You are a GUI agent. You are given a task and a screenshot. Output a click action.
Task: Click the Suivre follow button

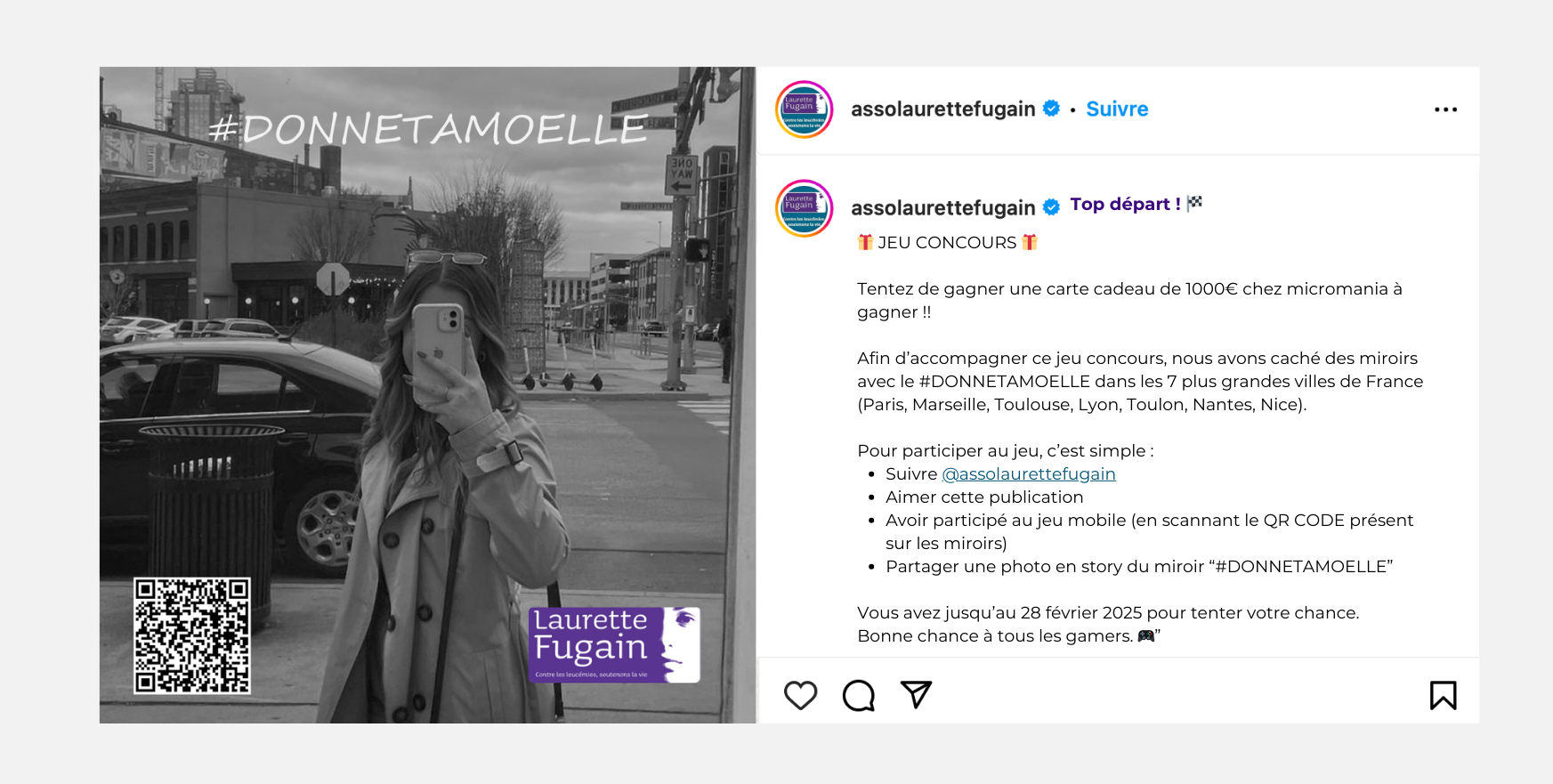click(1117, 109)
